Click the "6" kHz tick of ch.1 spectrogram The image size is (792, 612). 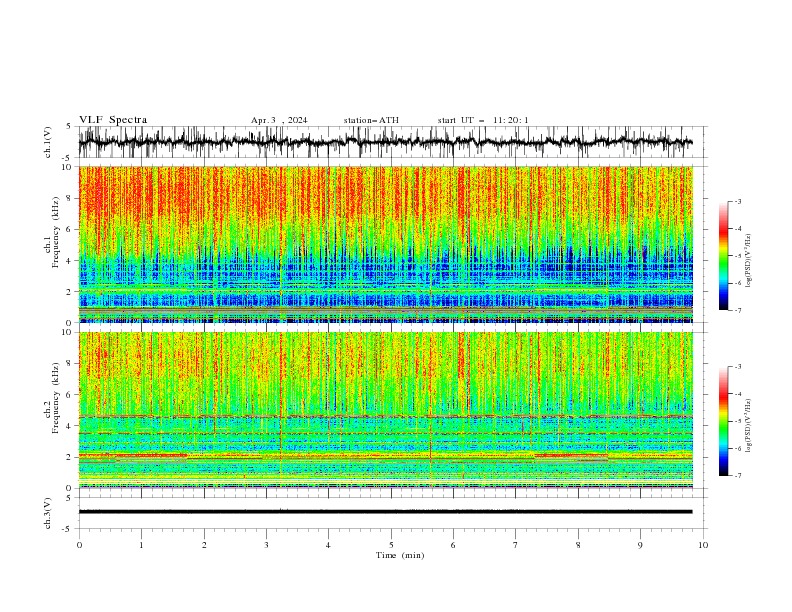71,229
